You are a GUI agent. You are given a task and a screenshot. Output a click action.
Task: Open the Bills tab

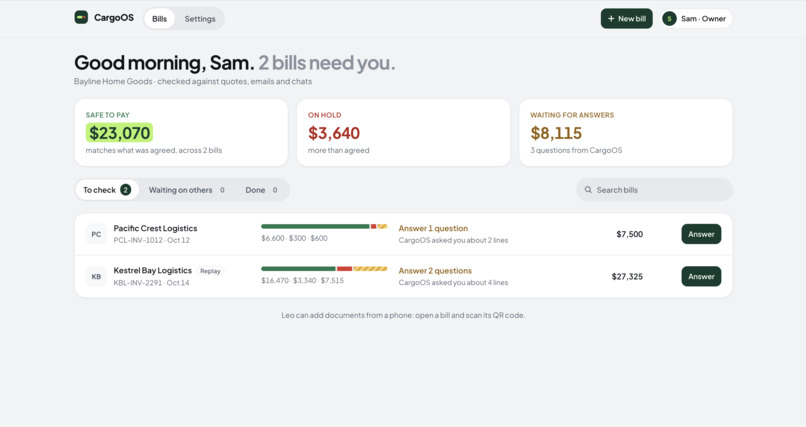pos(159,18)
